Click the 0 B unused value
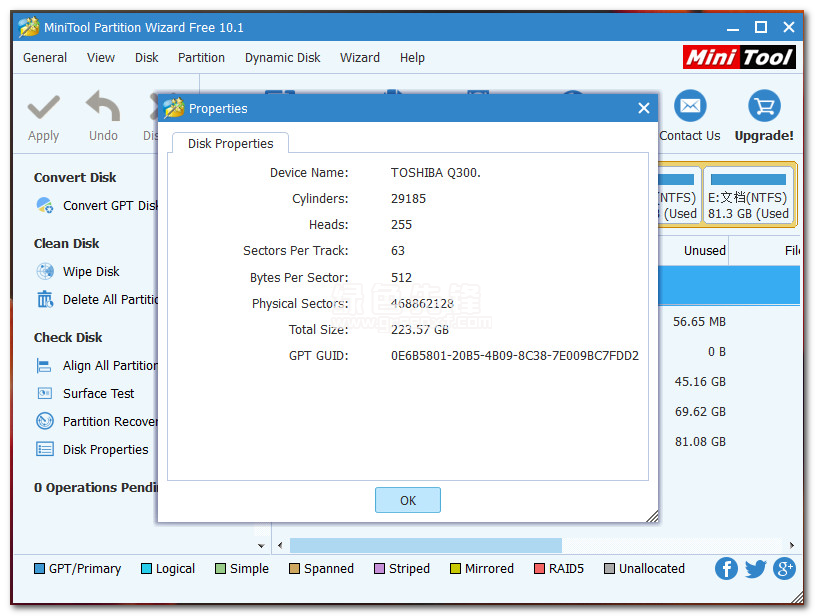Viewport: 815px width, 616px height. pyautogui.click(x=717, y=352)
